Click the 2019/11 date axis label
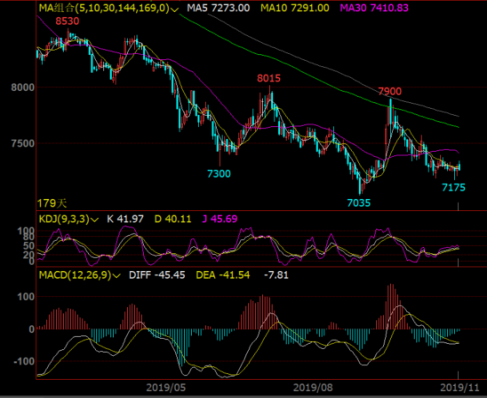 [x=460, y=387]
